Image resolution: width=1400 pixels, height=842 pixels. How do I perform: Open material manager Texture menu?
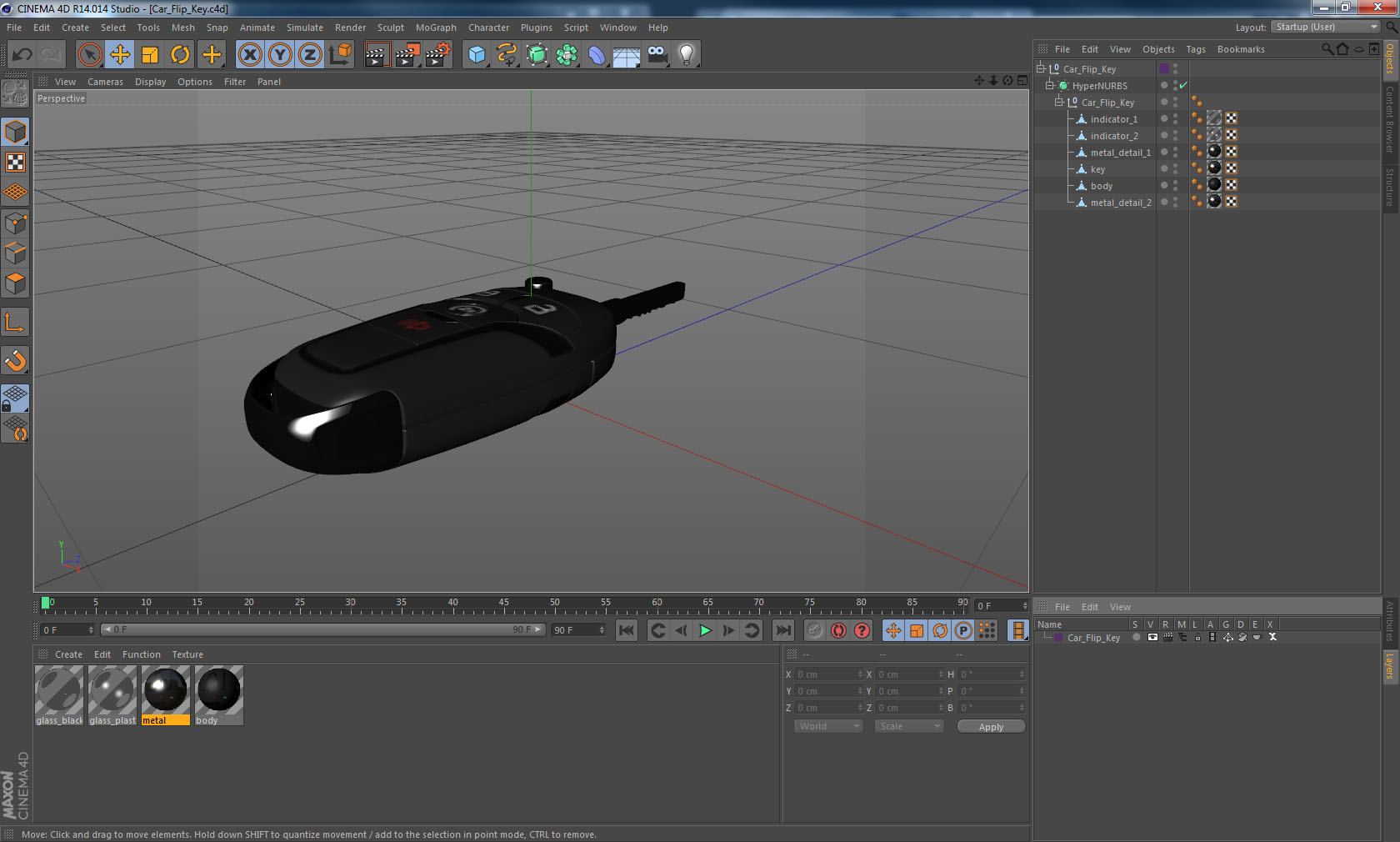(187, 654)
